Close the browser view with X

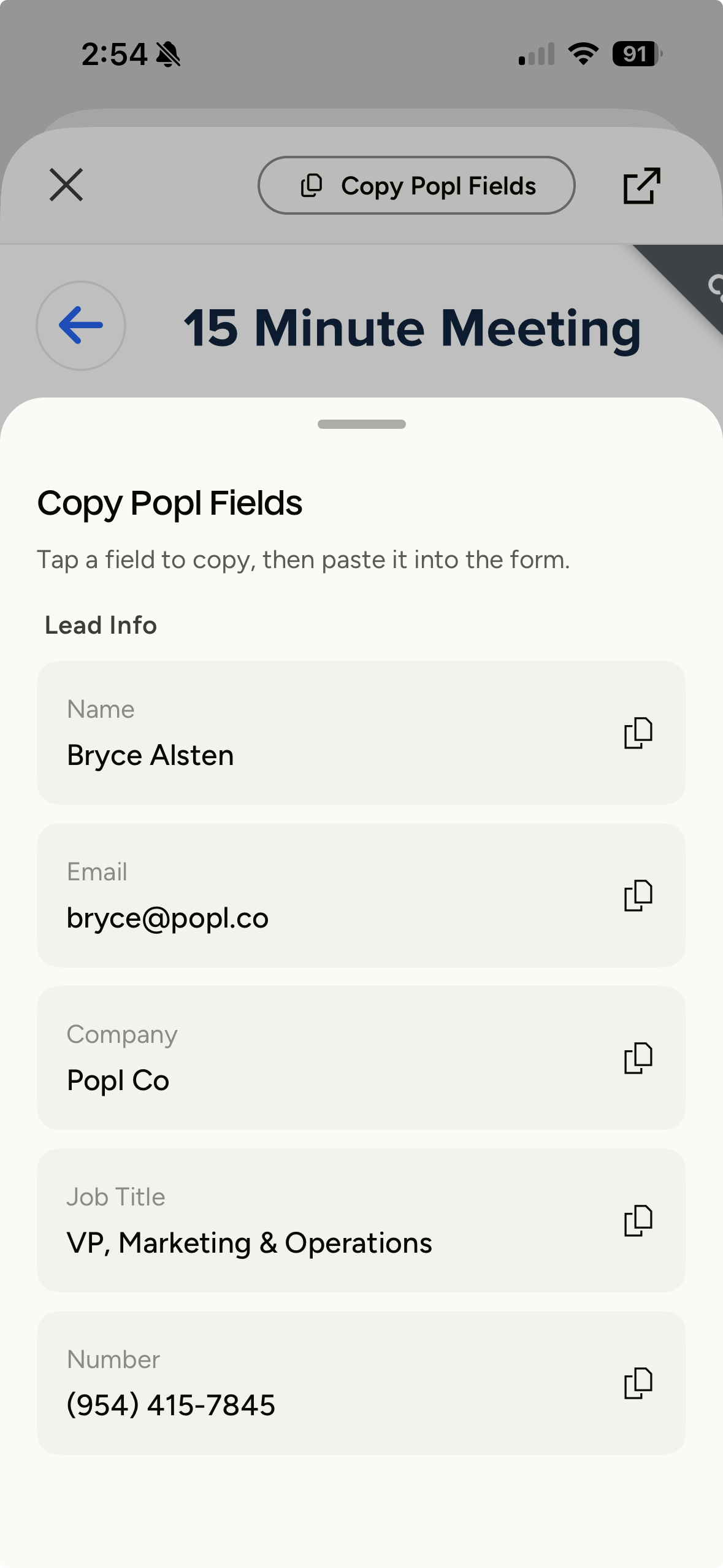point(66,185)
